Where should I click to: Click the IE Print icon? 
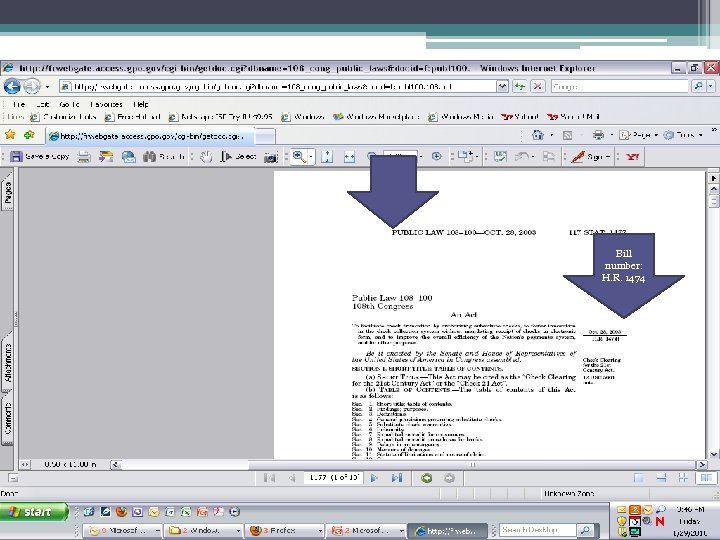[x=598, y=135]
